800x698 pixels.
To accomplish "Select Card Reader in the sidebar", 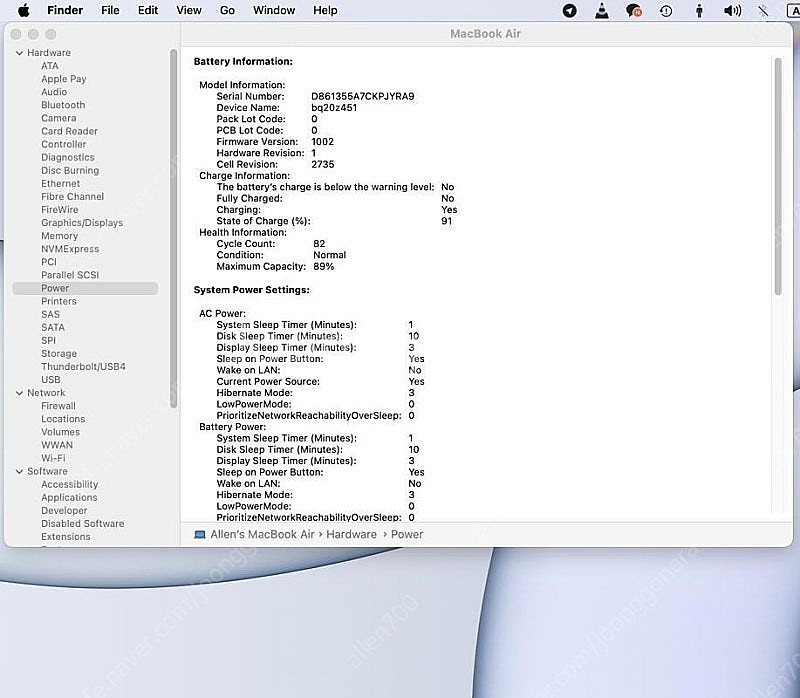I will [69, 131].
